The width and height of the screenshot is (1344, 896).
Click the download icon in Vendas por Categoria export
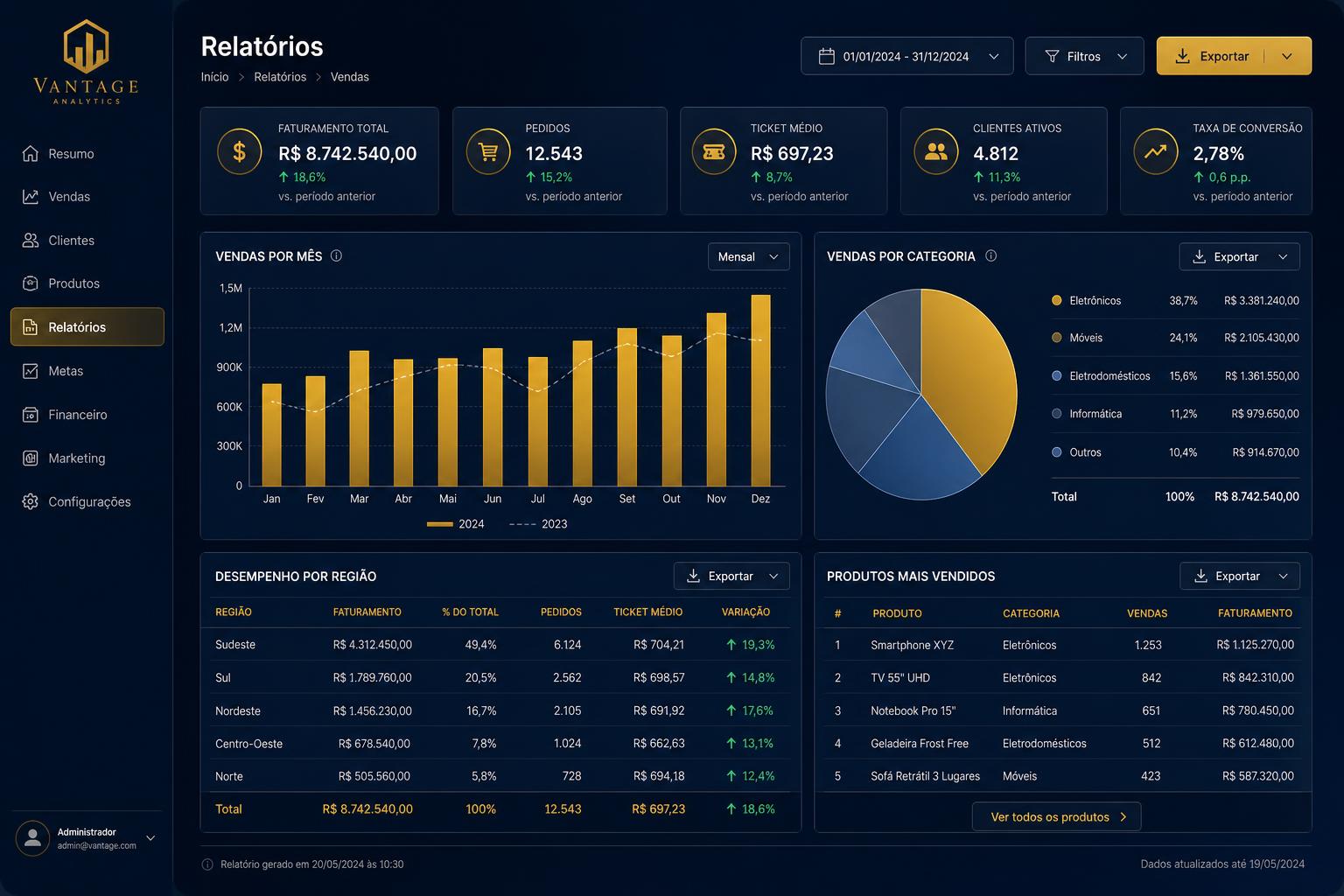point(1199,256)
